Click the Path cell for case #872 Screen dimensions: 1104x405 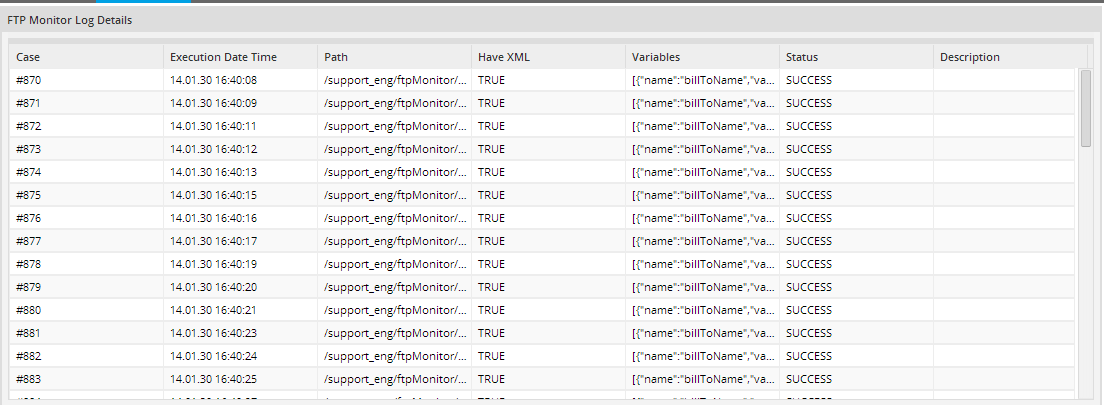[394, 126]
